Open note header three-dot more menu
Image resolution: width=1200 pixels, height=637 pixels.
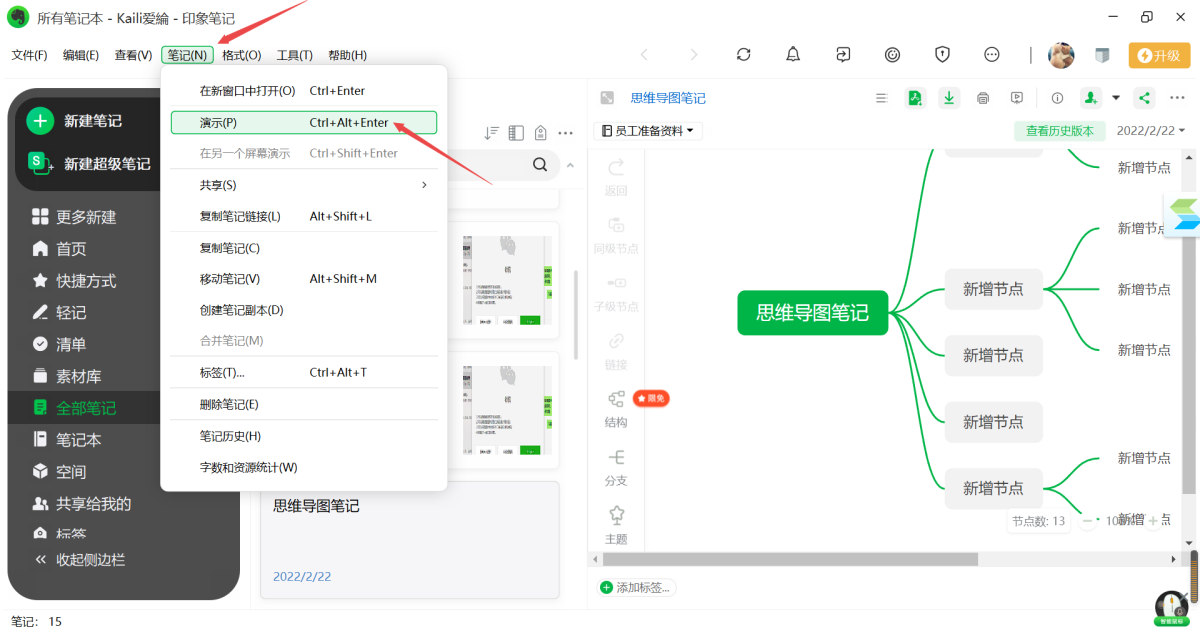tap(1179, 98)
